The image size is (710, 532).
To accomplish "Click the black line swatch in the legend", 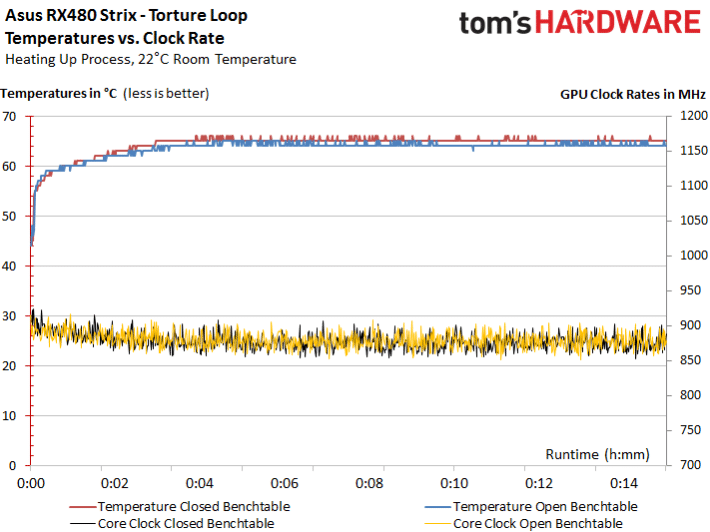I will [x=83, y=524].
